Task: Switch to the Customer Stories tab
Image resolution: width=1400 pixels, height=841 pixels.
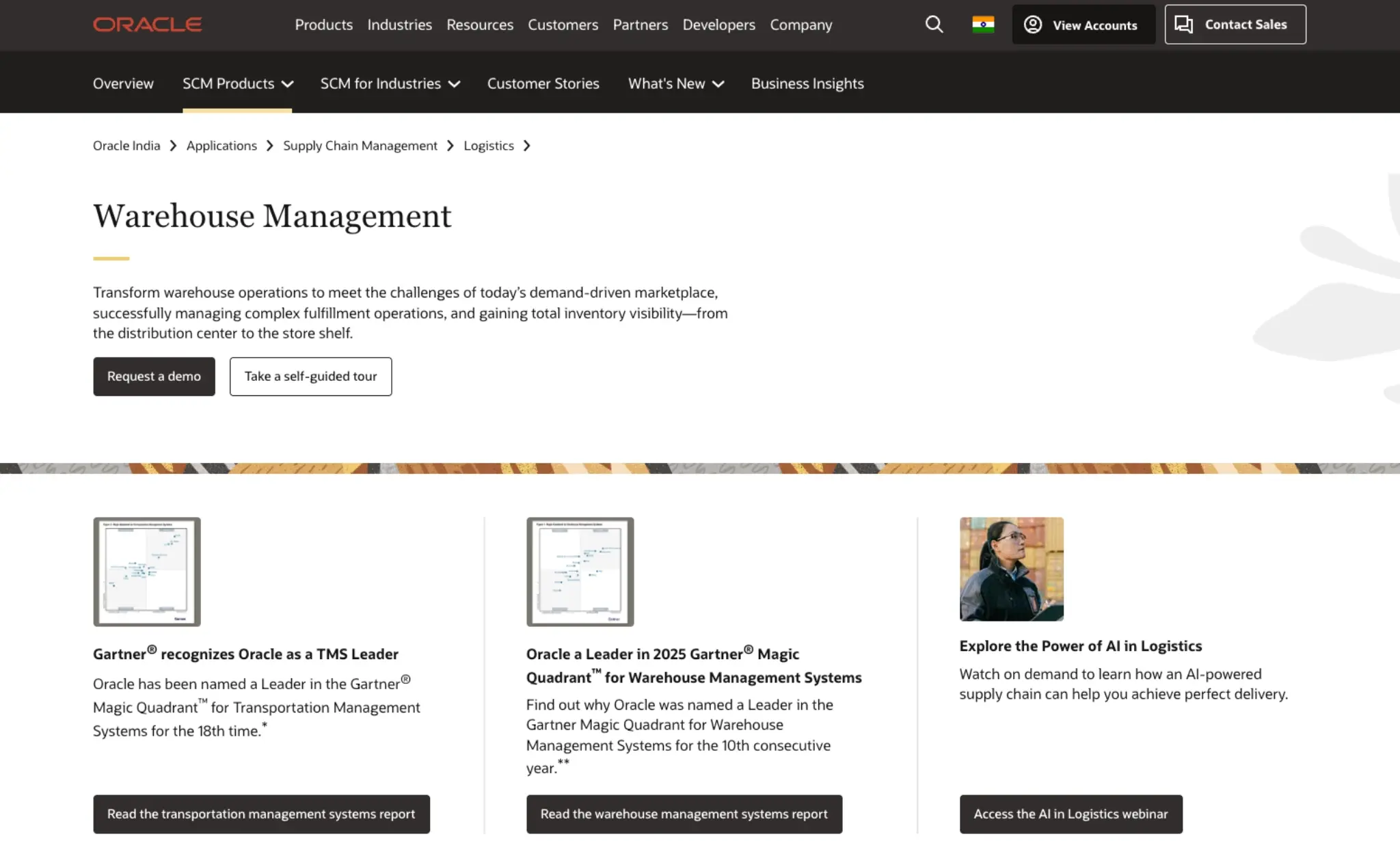Action: point(543,83)
